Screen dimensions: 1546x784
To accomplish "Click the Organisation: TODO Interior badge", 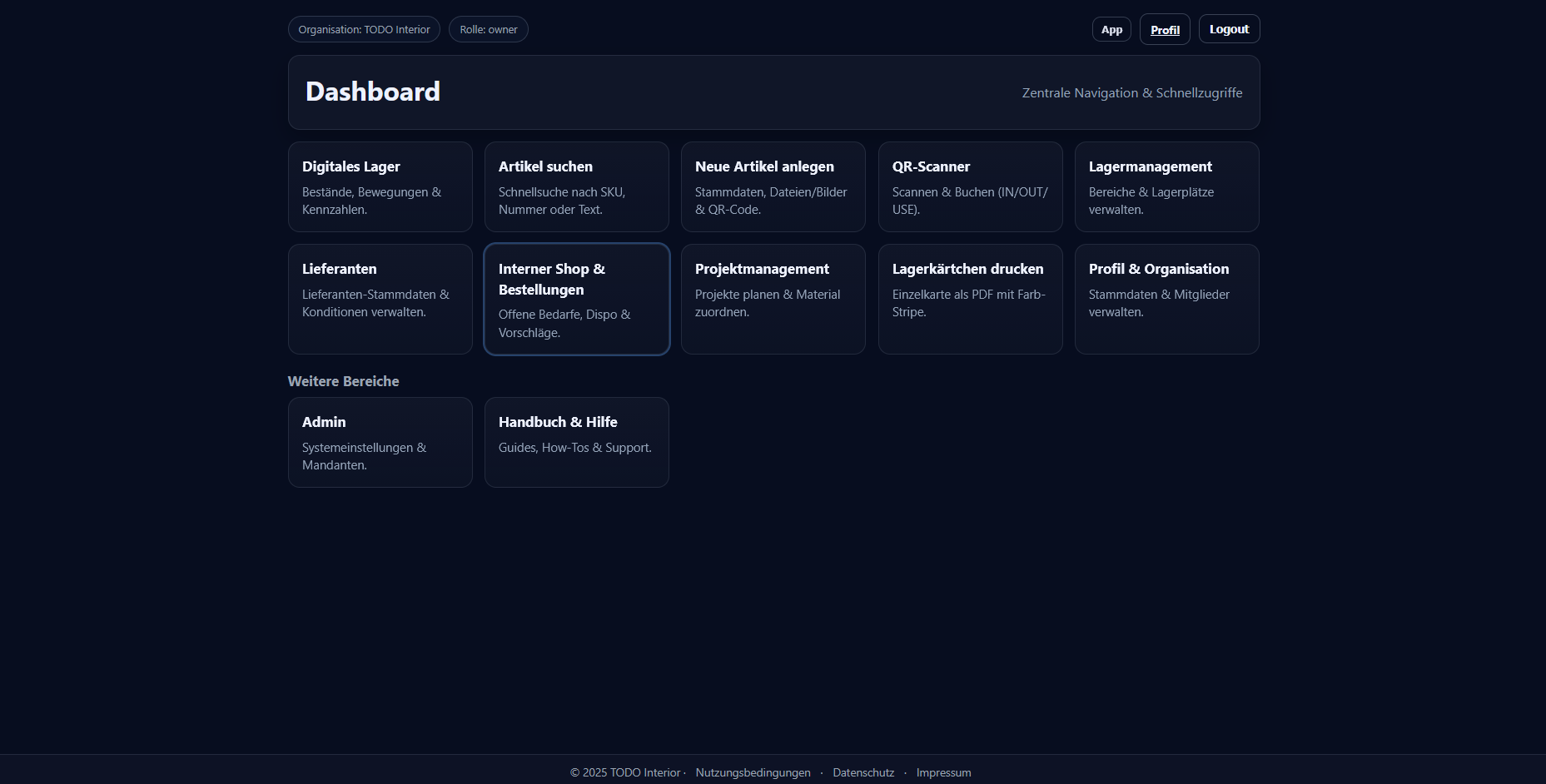I will tap(364, 29).
